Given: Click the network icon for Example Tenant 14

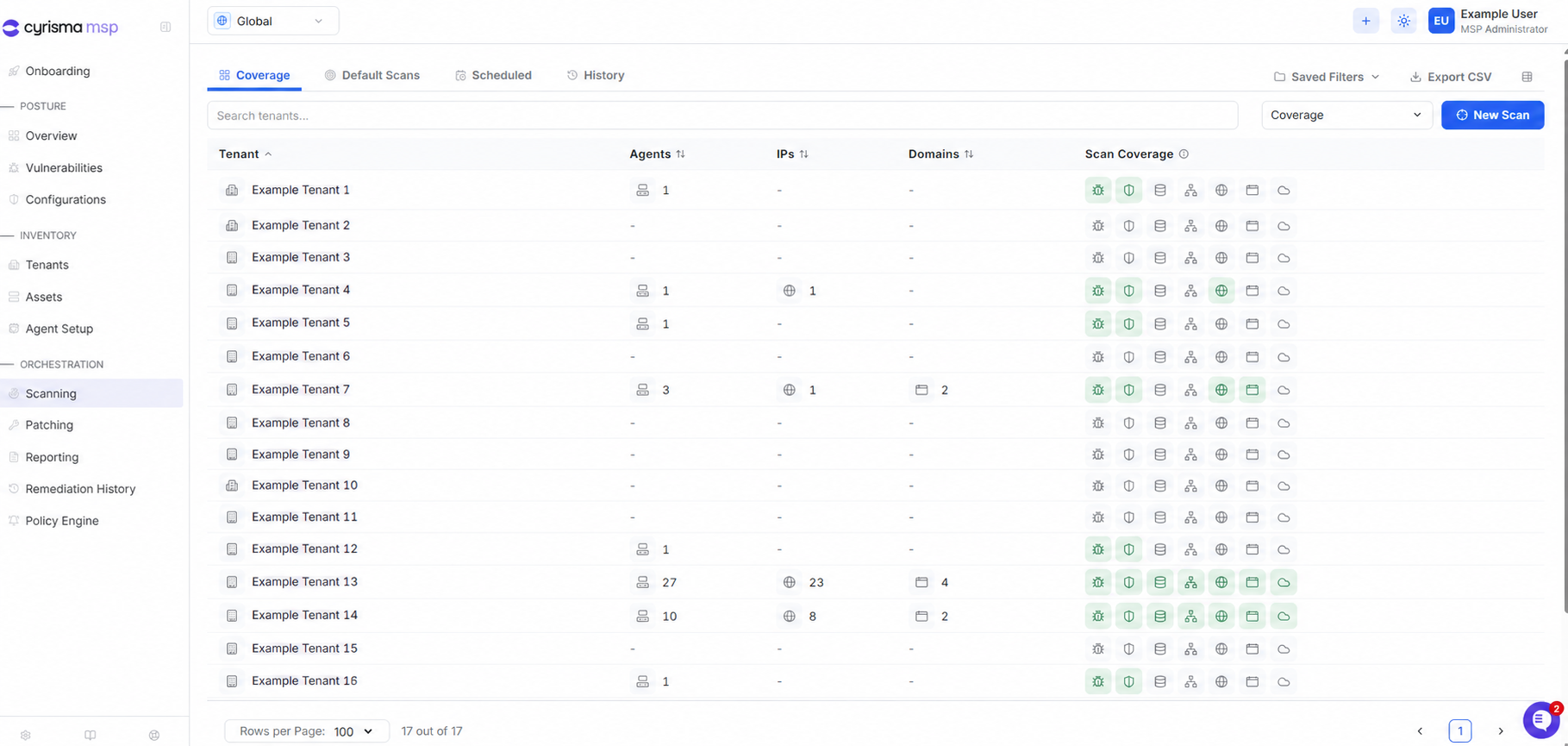Looking at the screenshot, I should tap(1190, 616).
